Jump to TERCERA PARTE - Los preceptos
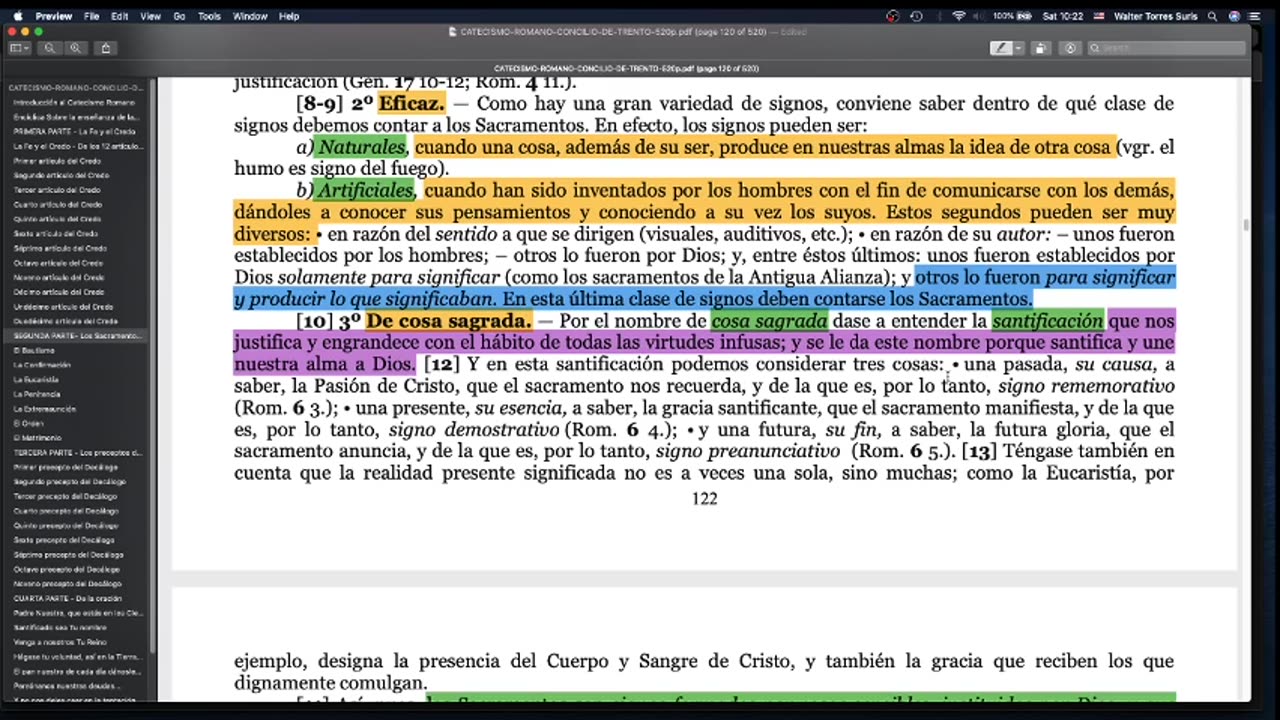The height and width of the screenshot is (720, 1280). pos(78,452)
